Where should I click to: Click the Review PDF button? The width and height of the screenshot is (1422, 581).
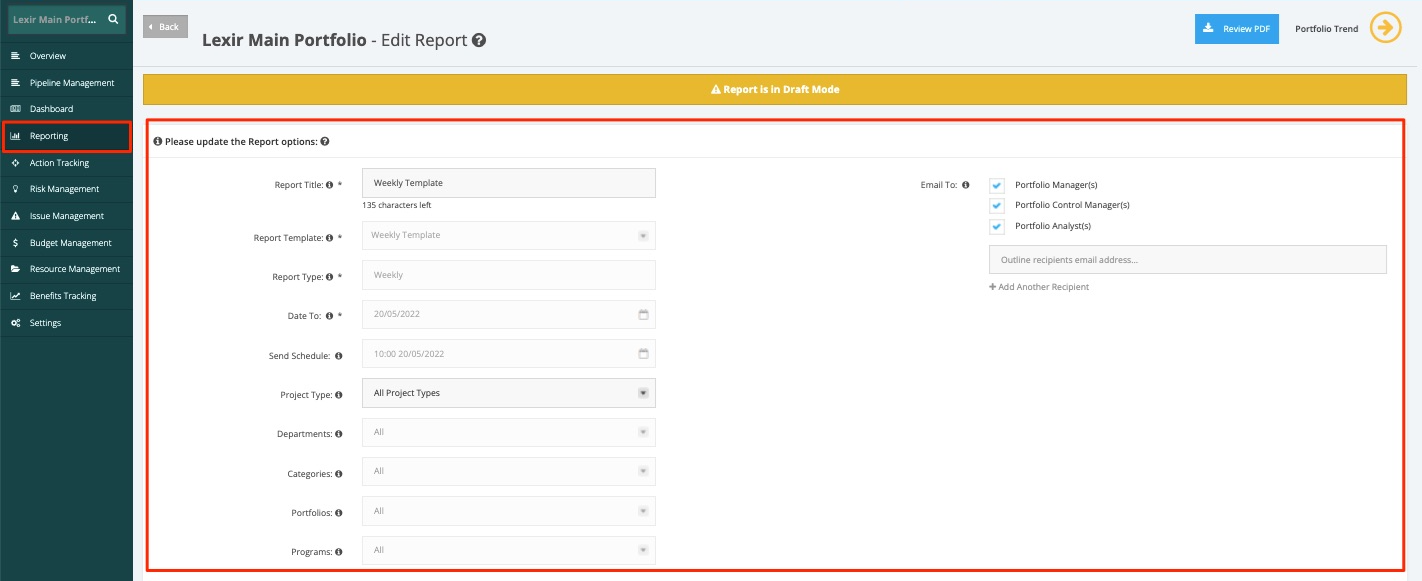[x=1236, y=29]
